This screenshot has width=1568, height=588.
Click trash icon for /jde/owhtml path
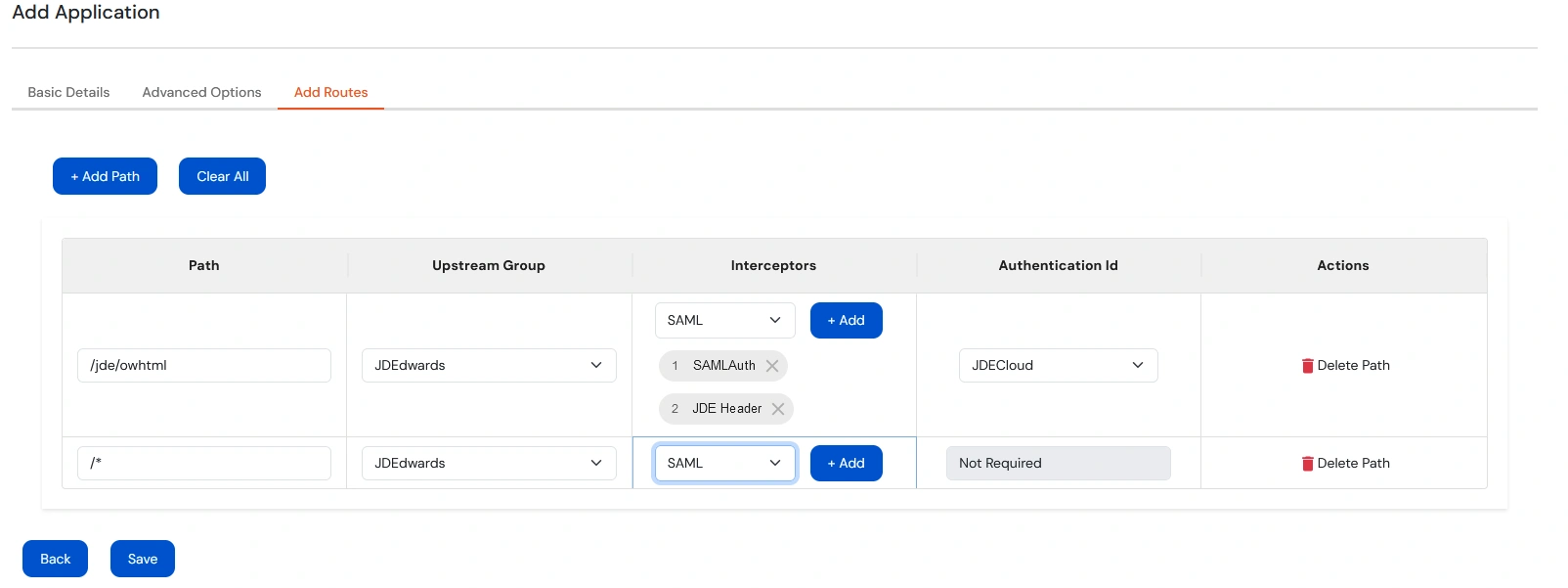[1307, 366]
